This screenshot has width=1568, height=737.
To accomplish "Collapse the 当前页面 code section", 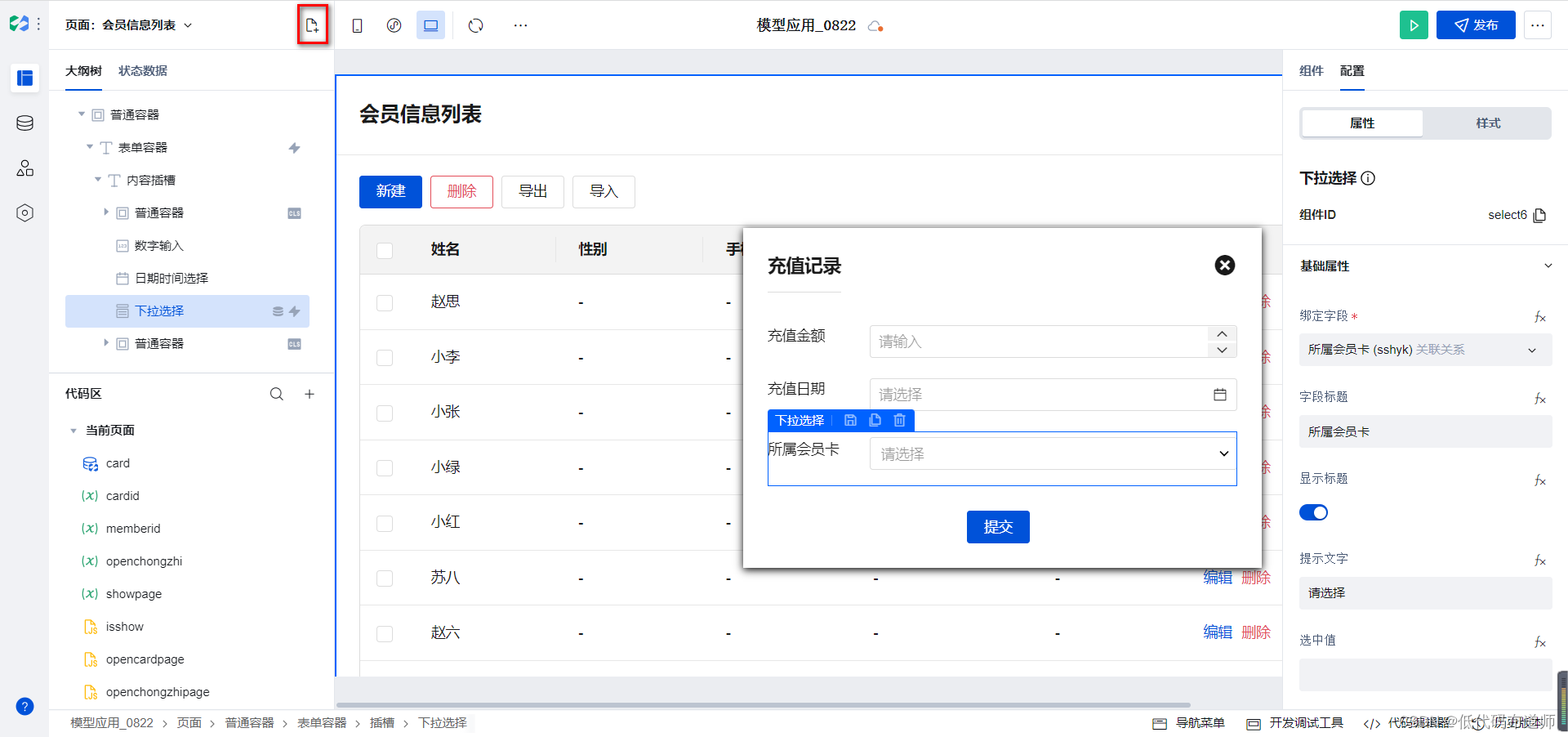I will pos(73,431).
